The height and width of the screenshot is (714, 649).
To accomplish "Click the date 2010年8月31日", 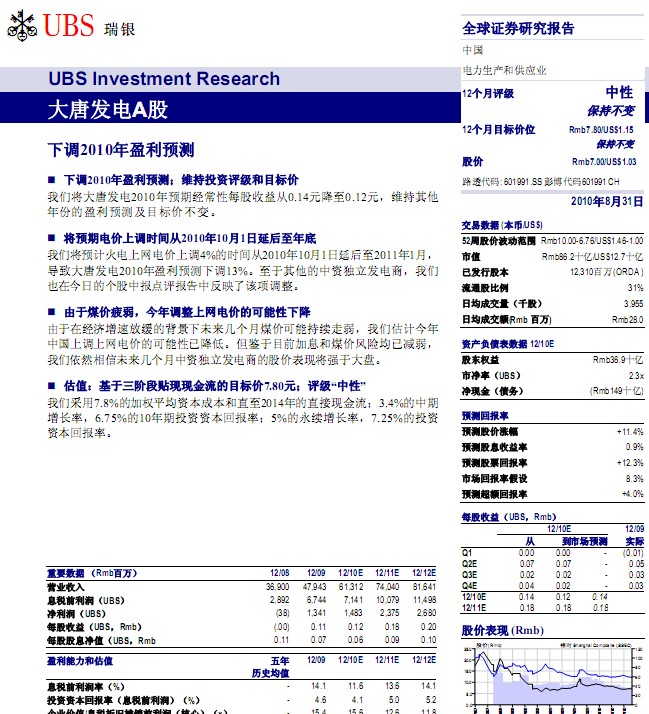I will [x=607, y=201].
